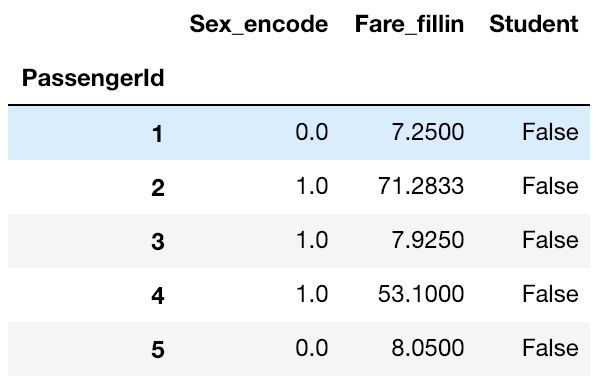Select the row with PassengerId 3
The height and width of the screenshot is (390, 612).
pos(299,240)
